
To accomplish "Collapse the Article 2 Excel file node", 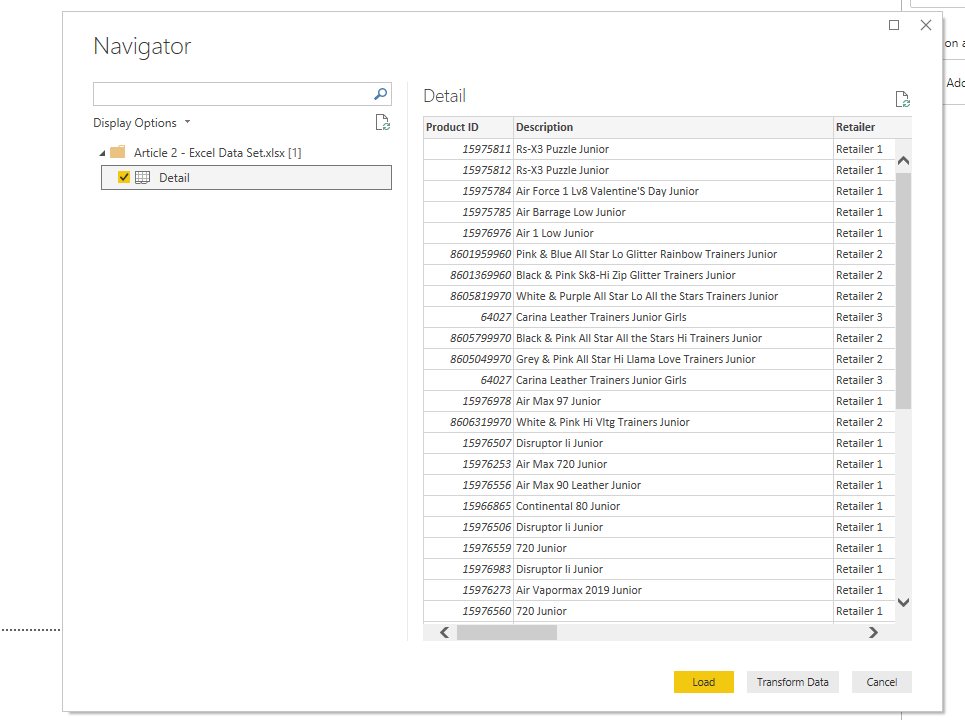I will pos(102,153).
